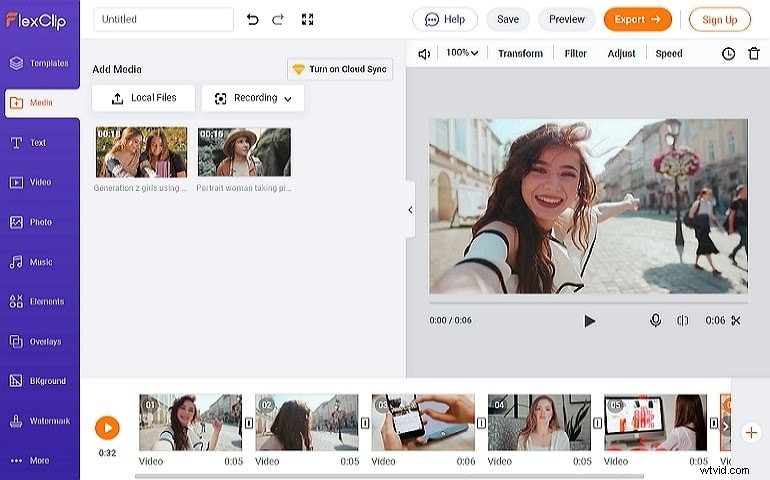Open the clip duration clock icon

(x=728, y=53)
